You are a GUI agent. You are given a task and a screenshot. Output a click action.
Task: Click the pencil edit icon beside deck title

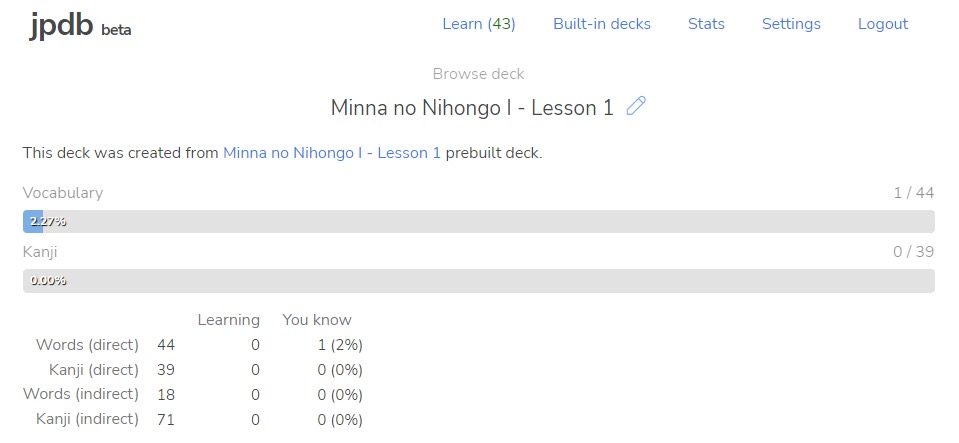[636, 106]
